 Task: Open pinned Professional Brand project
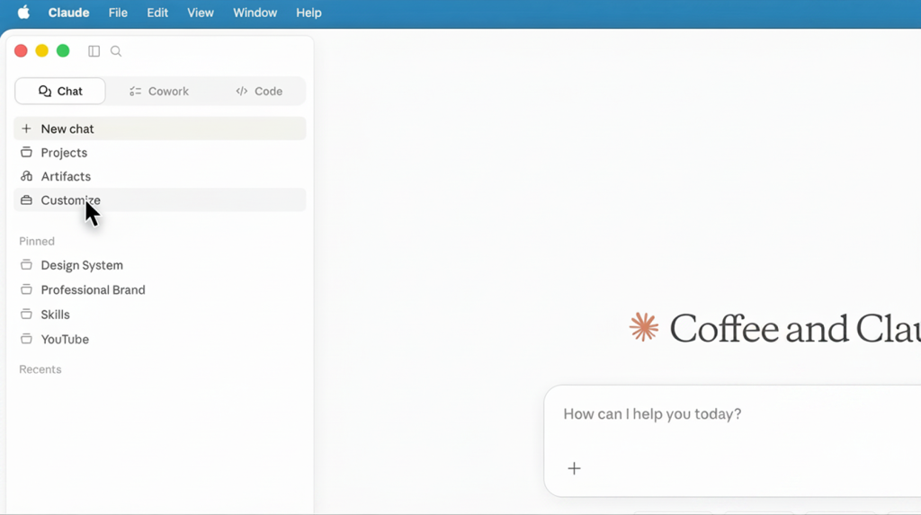click(160, 290)
